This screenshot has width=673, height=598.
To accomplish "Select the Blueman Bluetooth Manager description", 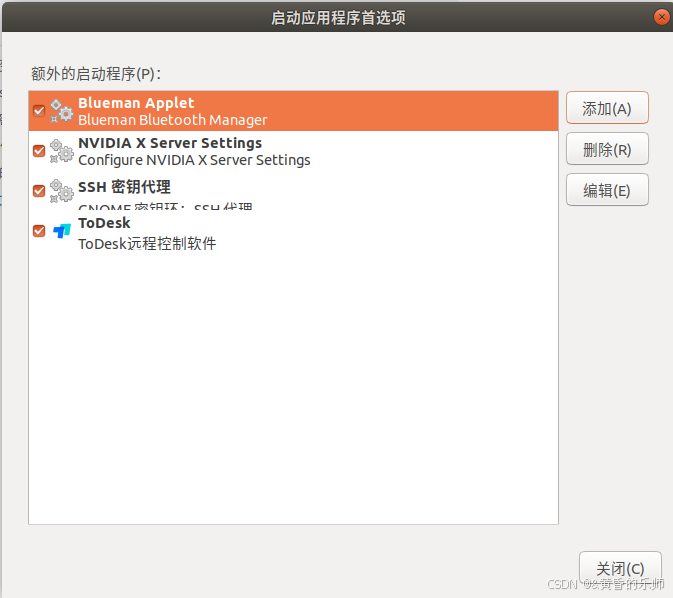I will [173, 120].
